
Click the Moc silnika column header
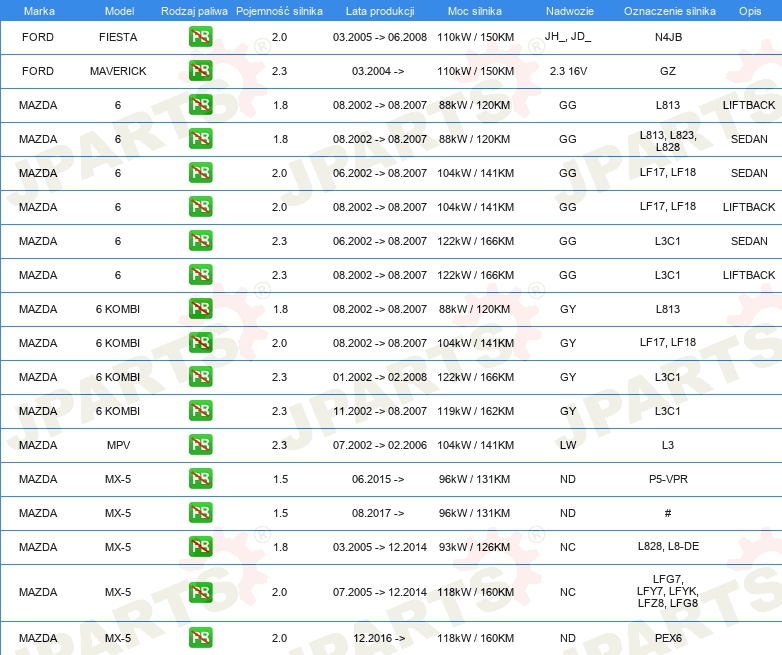tap(475, 11)
